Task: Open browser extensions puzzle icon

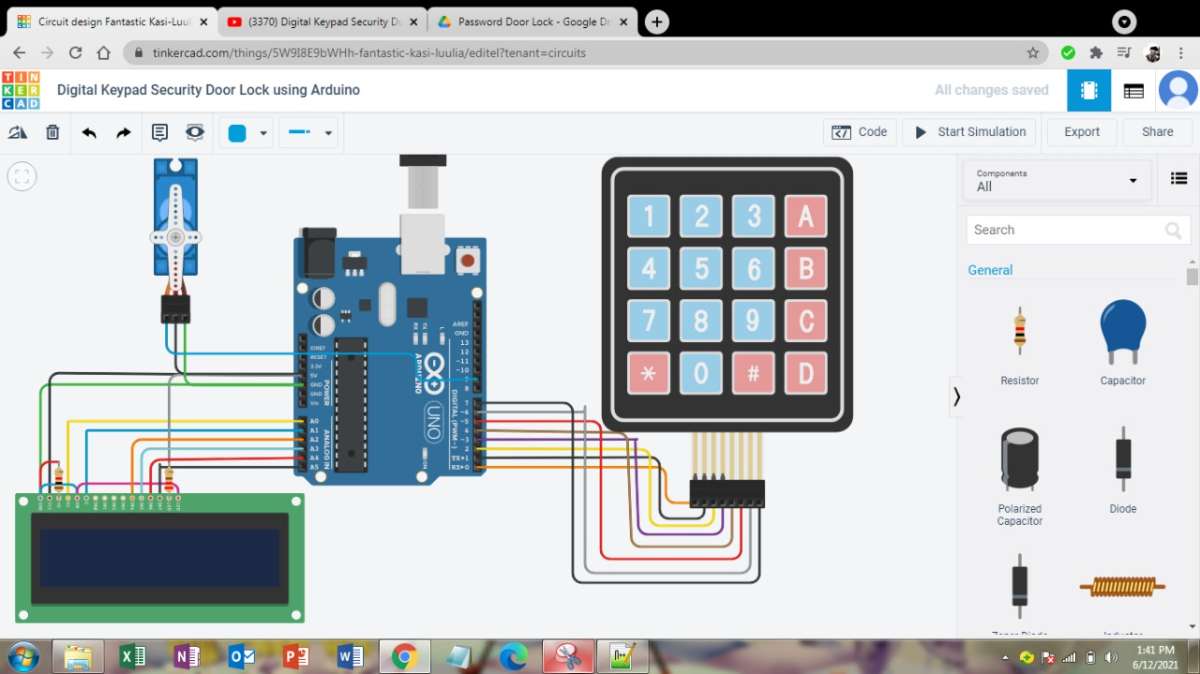Action: 1096,53
